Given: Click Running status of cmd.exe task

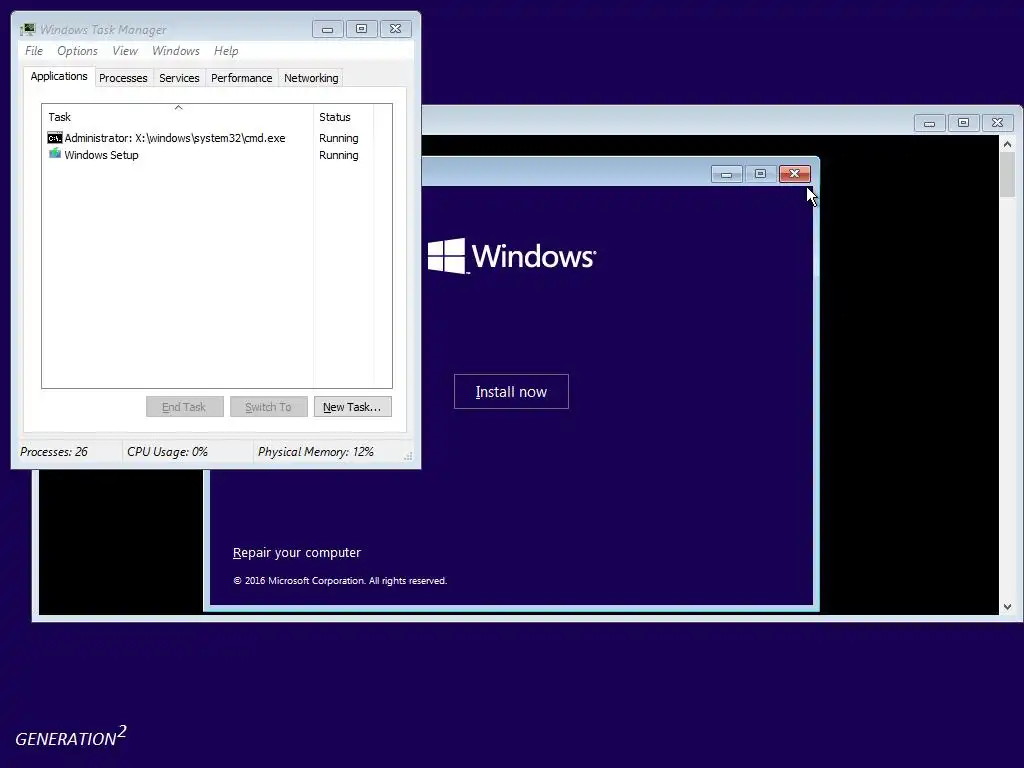Looking at the screenshot, I should coord(338,138).
